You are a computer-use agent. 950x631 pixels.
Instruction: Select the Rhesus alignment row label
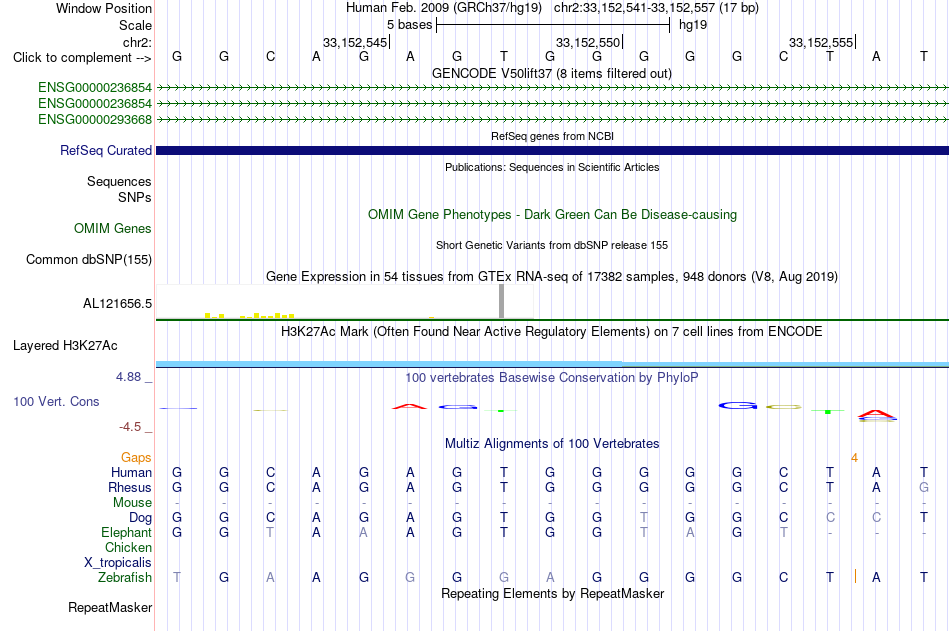tap(130, 487)
